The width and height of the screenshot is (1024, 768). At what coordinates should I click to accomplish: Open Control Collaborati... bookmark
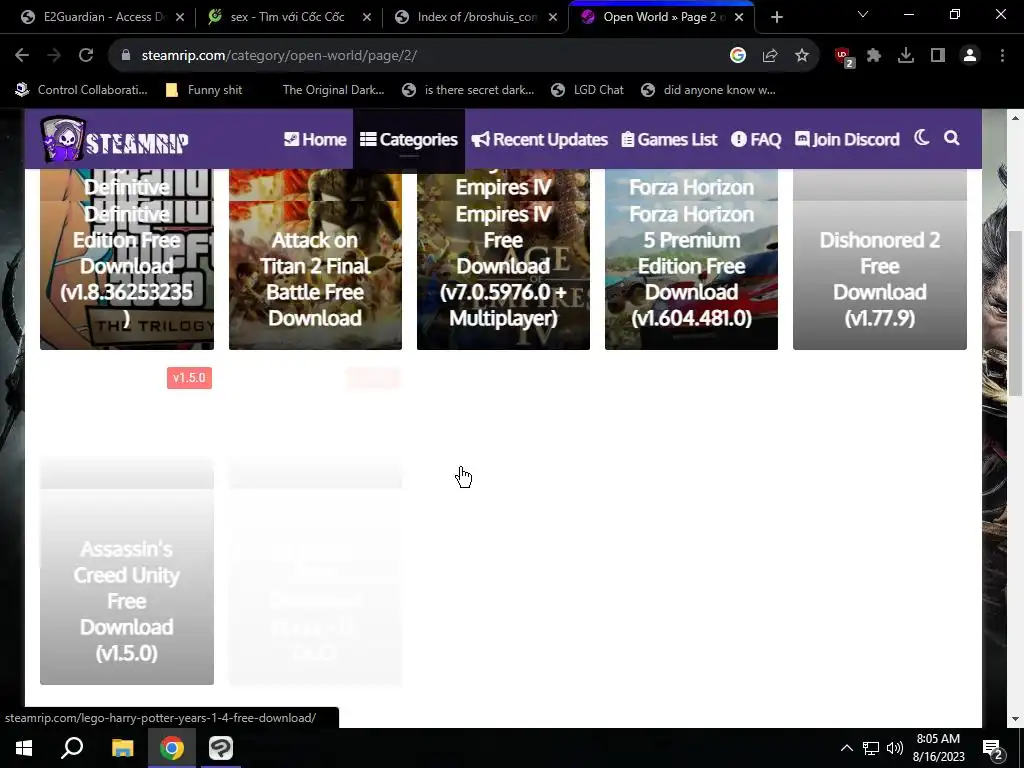click(x=81, y=90)
